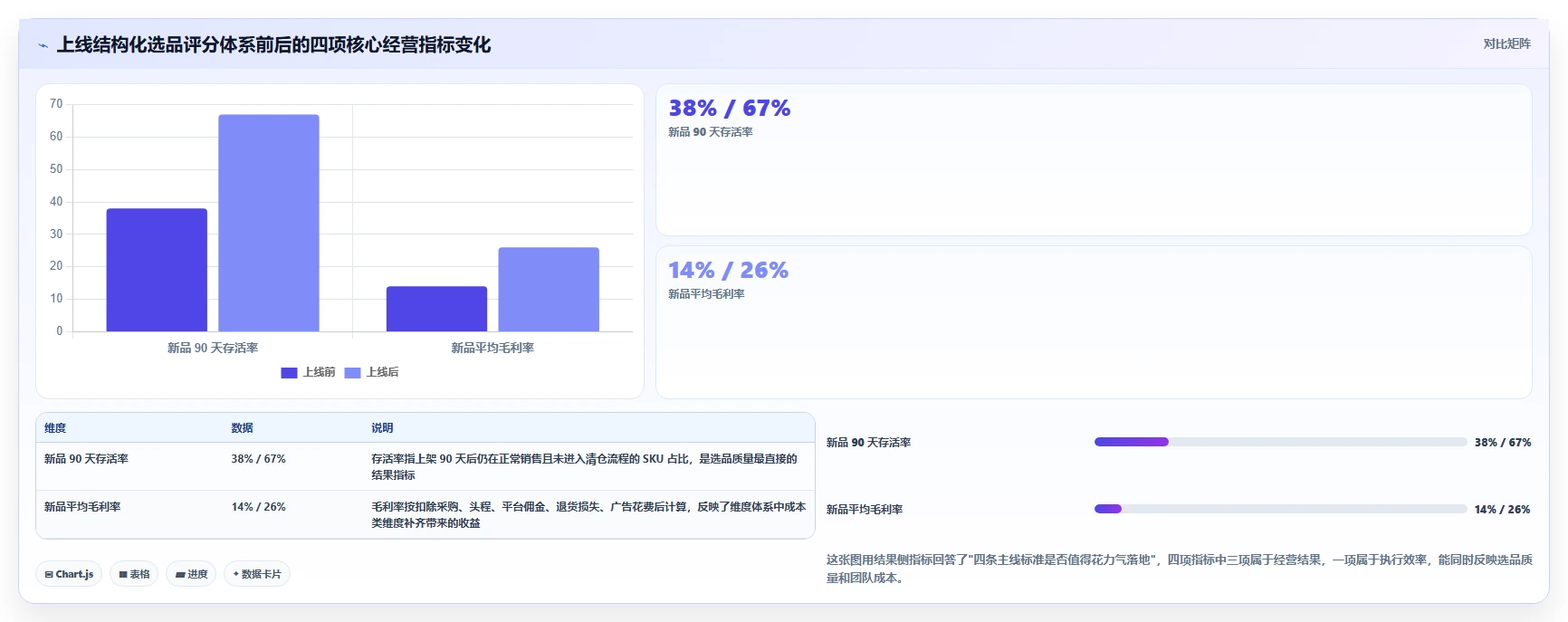Toggle the 上线前 legend entry
The image size is (1568, 622).
click(309, 372)
